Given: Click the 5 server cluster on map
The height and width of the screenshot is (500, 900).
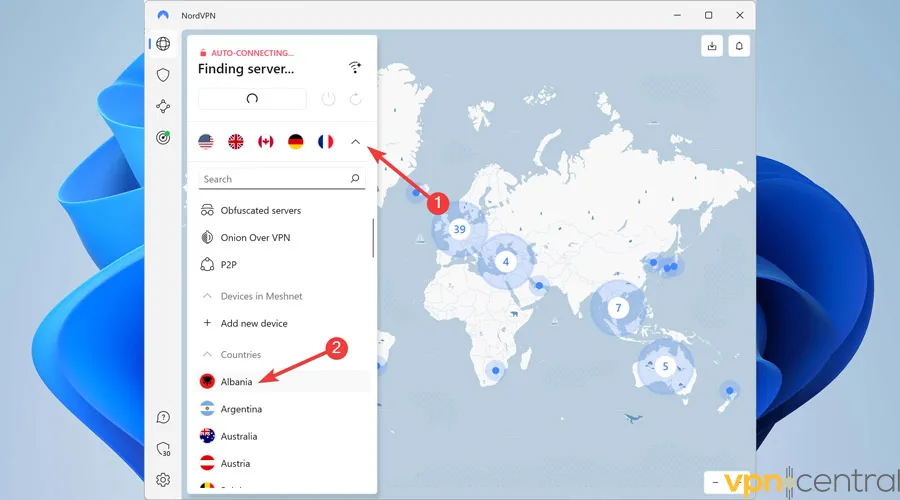Looking at the screenshot, I should click(x=665, y=366).
